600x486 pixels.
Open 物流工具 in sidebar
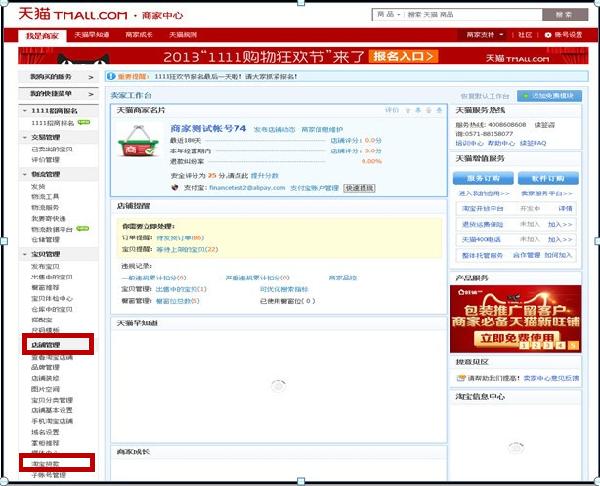45,196
